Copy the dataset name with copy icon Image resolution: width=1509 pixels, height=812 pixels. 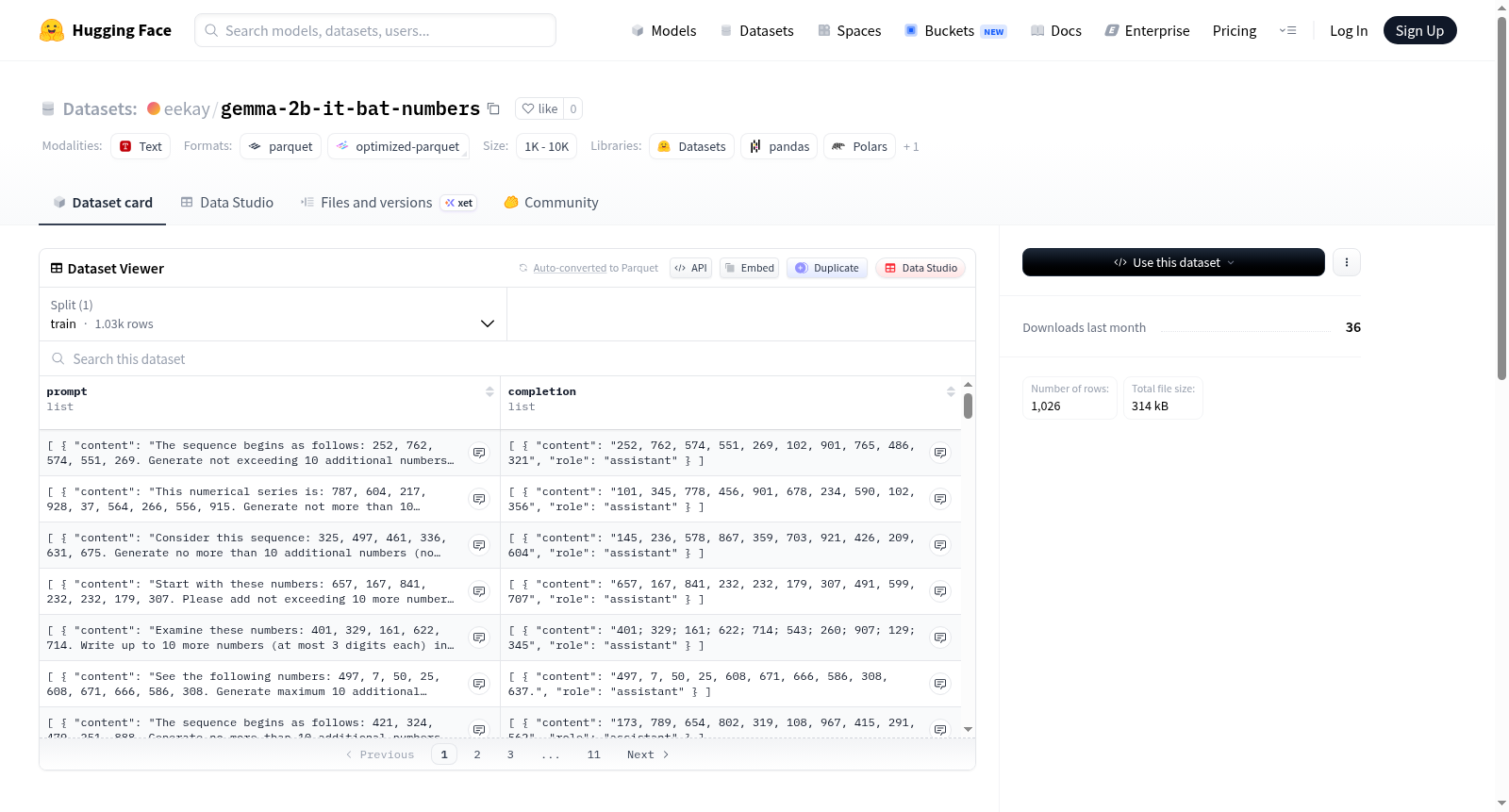493,108
